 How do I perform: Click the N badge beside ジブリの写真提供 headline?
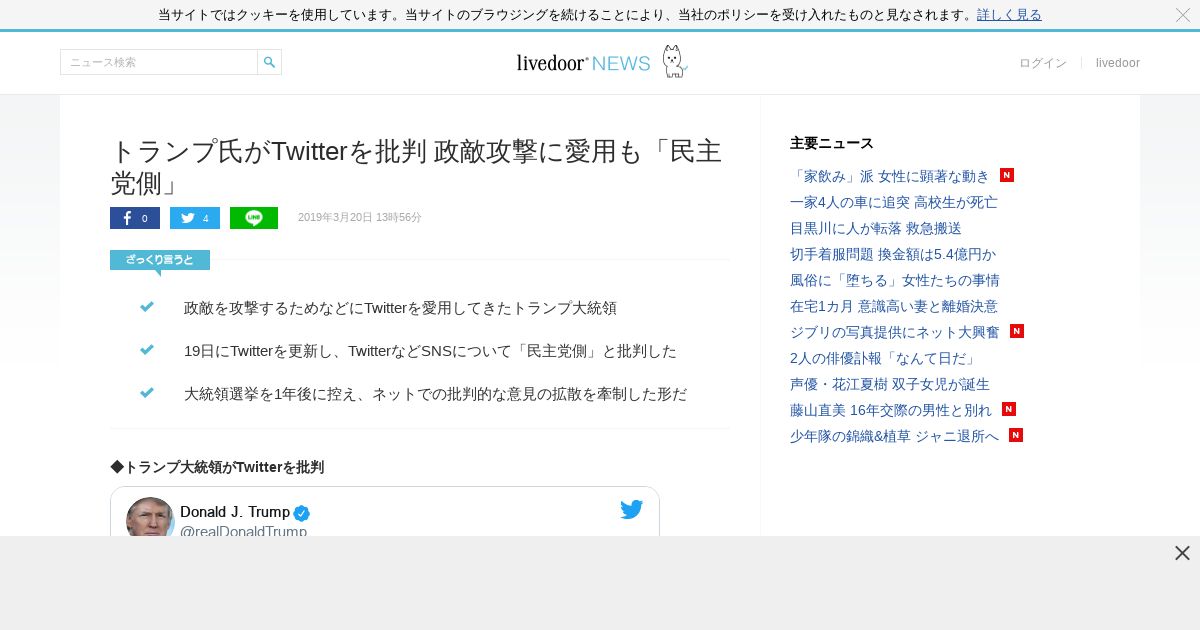click(1017, 331)
